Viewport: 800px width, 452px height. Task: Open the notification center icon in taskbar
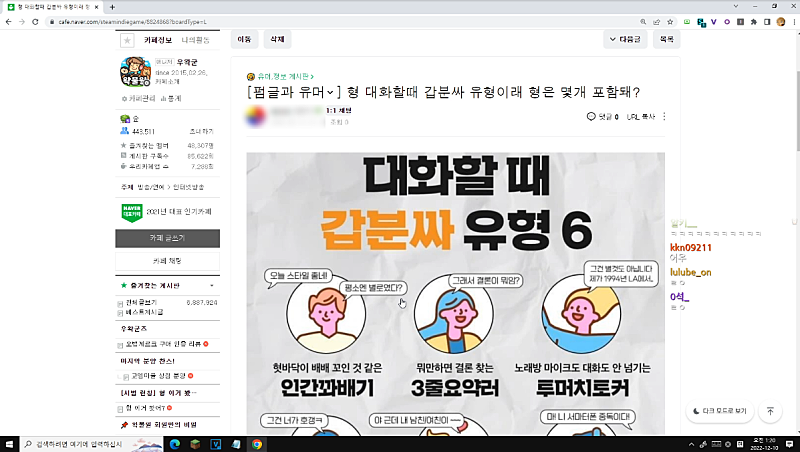(789, 444)
